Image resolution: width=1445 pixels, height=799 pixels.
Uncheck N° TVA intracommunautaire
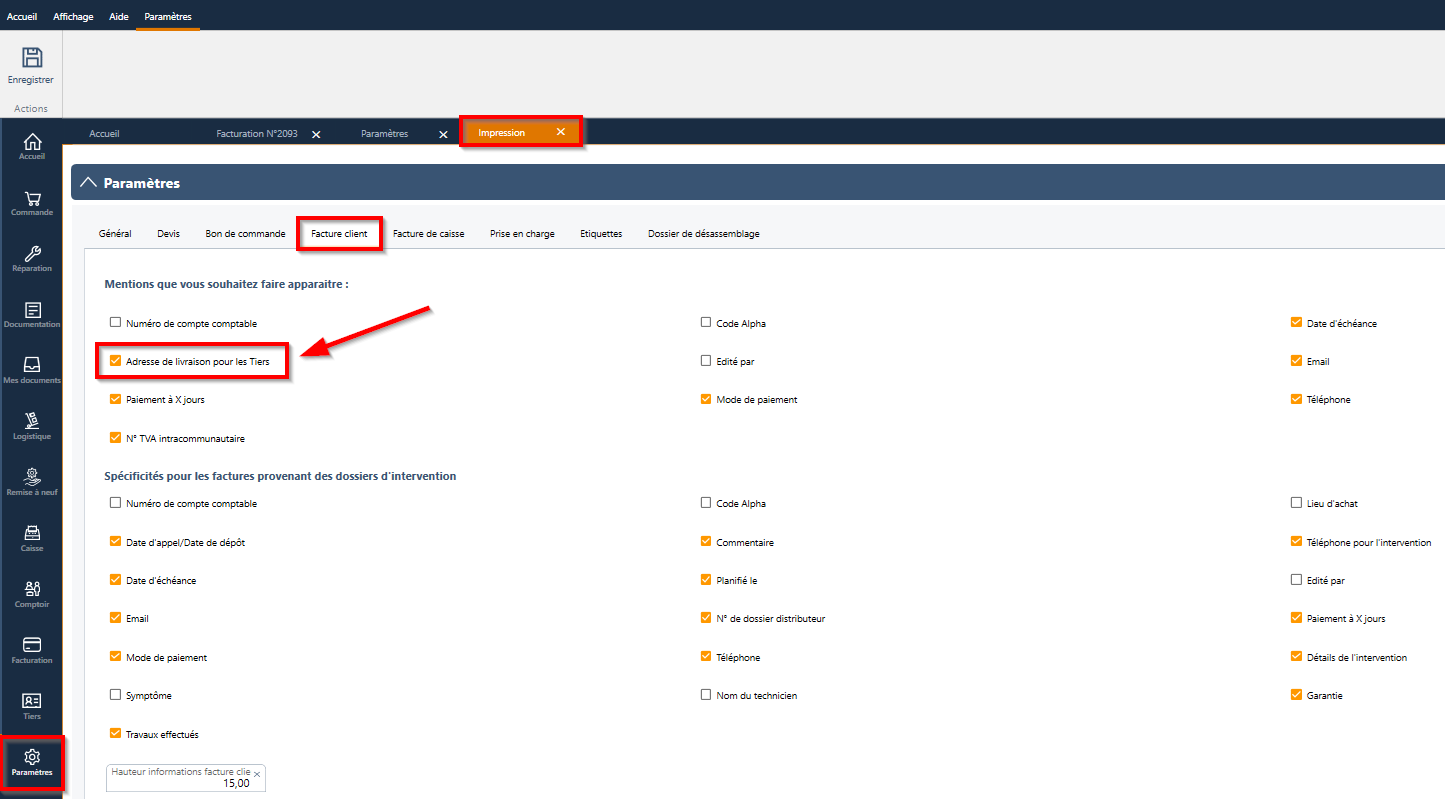(x=116, y=437)
